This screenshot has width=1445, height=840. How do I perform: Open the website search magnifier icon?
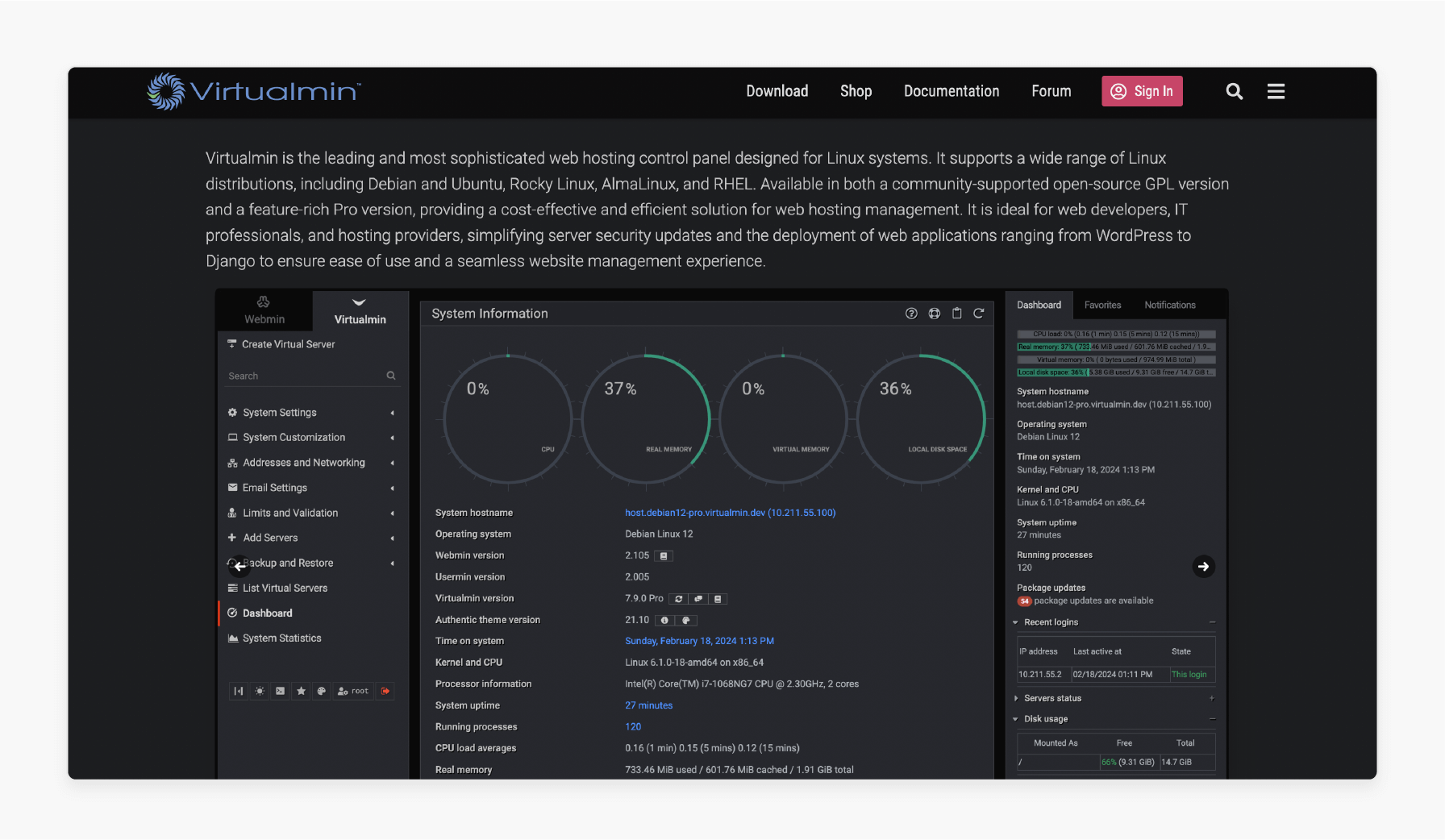pos(1234,91)
